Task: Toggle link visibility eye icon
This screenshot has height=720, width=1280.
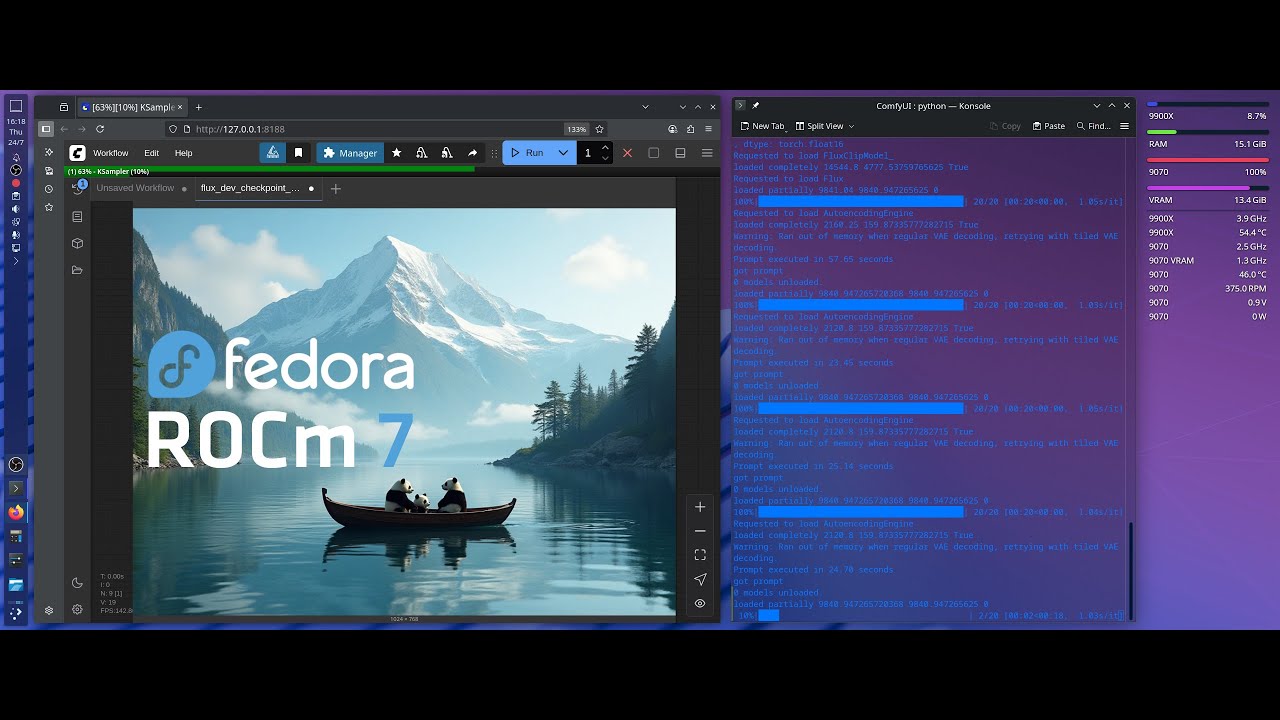Action: pyautogui.click(x=700, y=603)
